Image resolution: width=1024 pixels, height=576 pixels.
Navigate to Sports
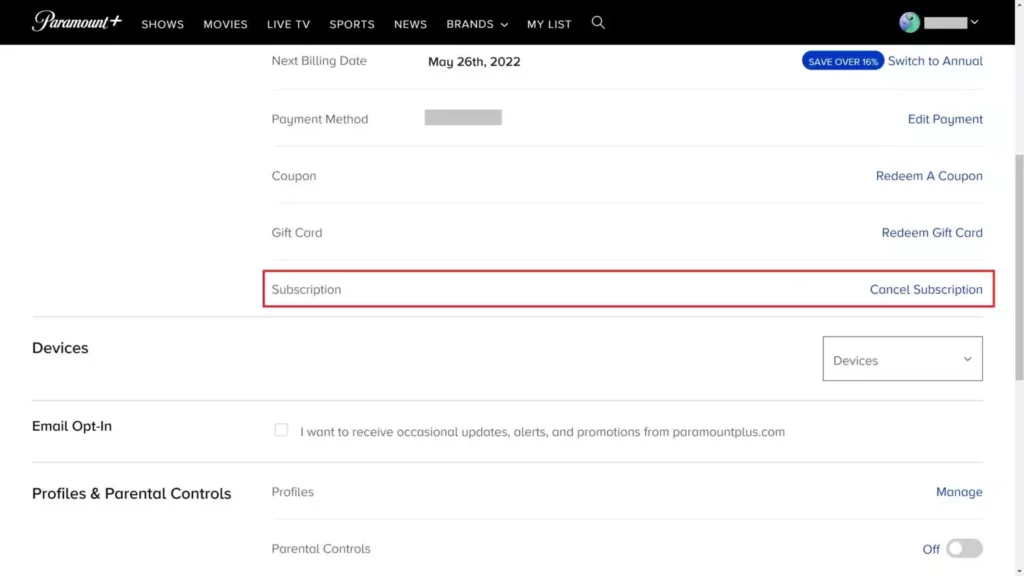pyautogui.click(x=351, y=24)
